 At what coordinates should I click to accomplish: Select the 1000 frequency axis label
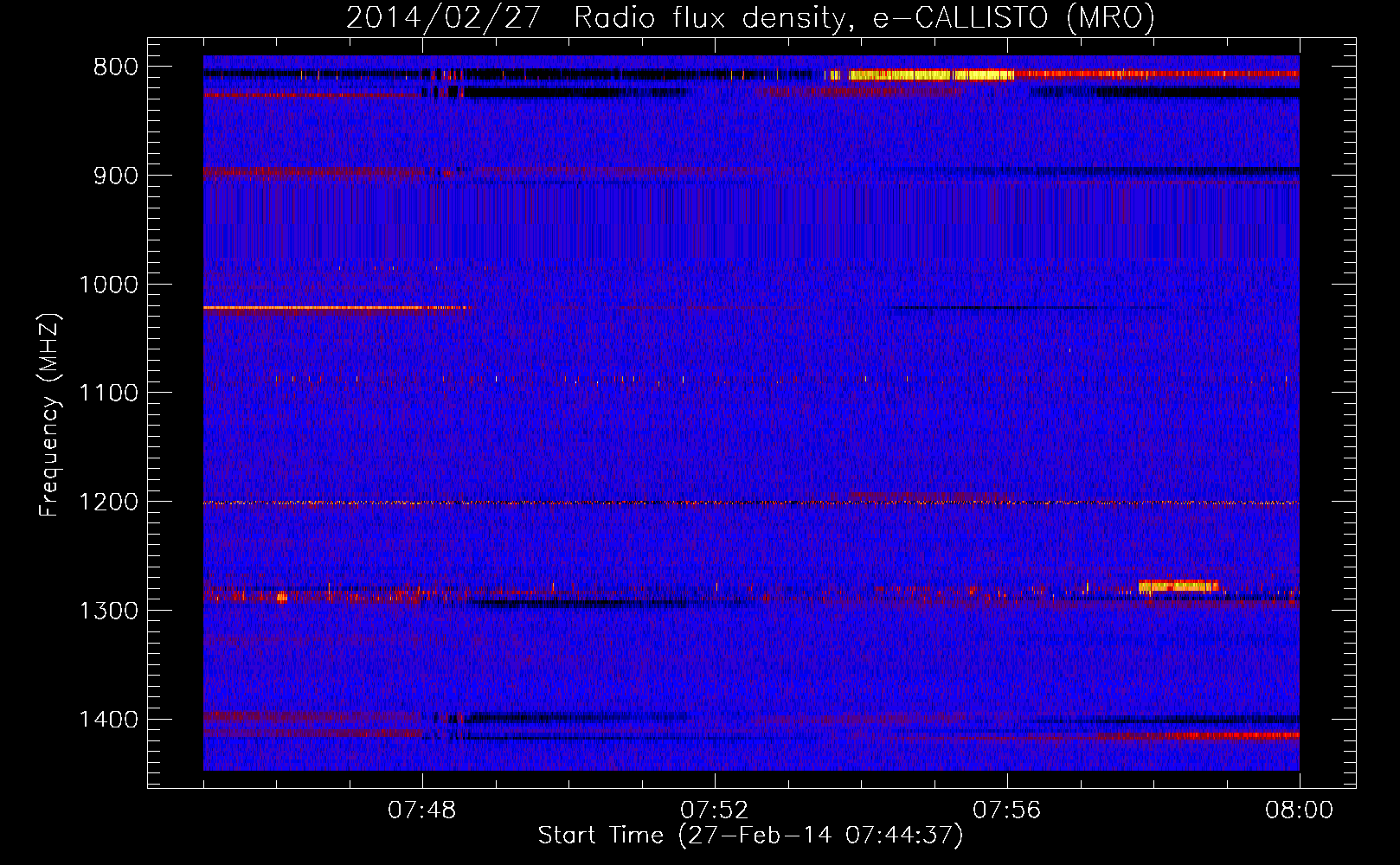tap(108, 285)
